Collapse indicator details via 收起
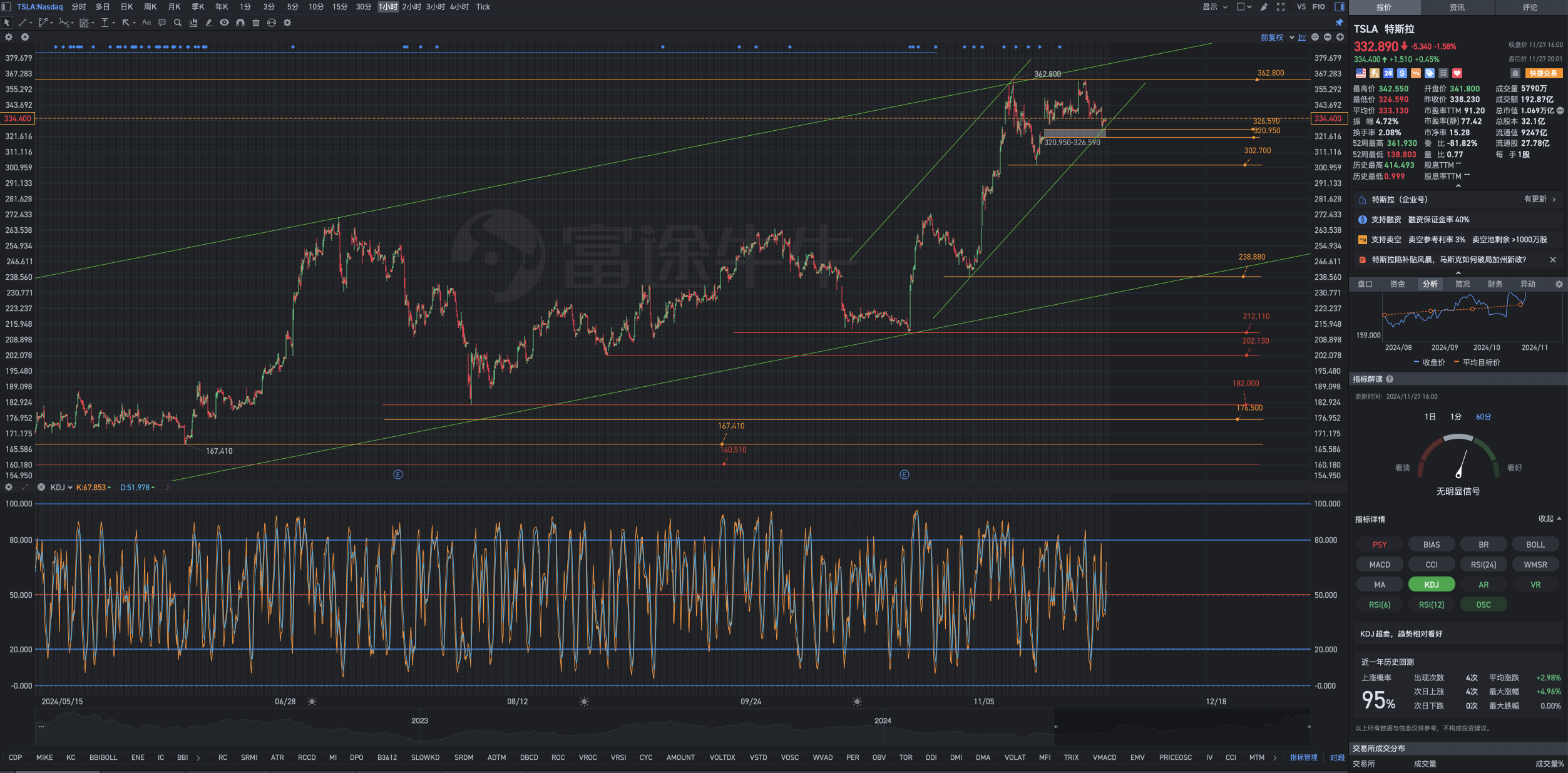The image size is (1568, 773). coord(1550,519)
